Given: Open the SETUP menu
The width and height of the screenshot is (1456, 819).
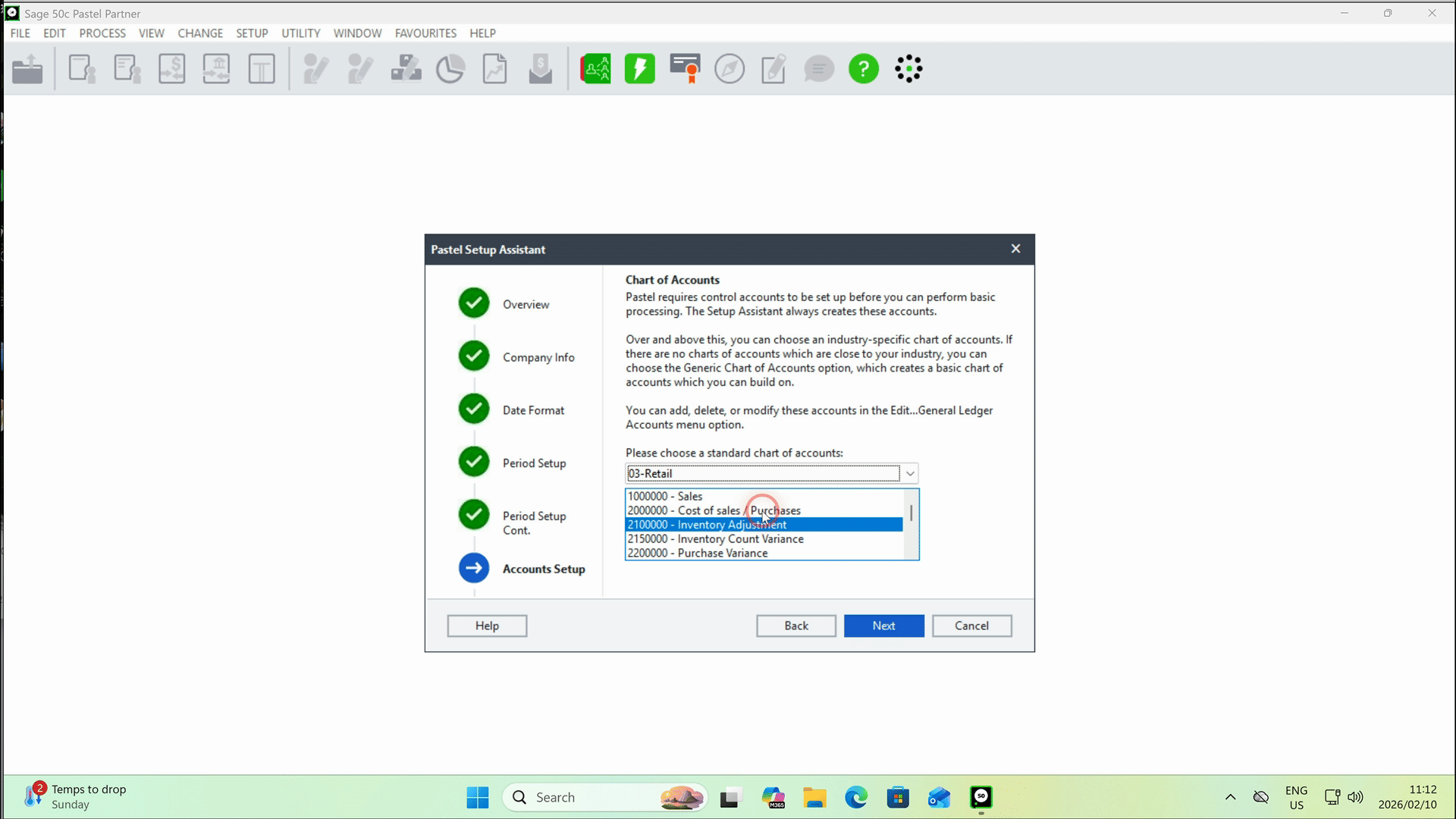Looking at the screenshot, I should coord(252,33).
